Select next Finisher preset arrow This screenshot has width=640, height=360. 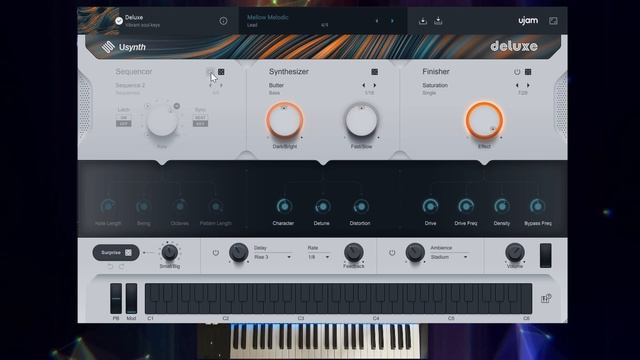coord(528,85)
